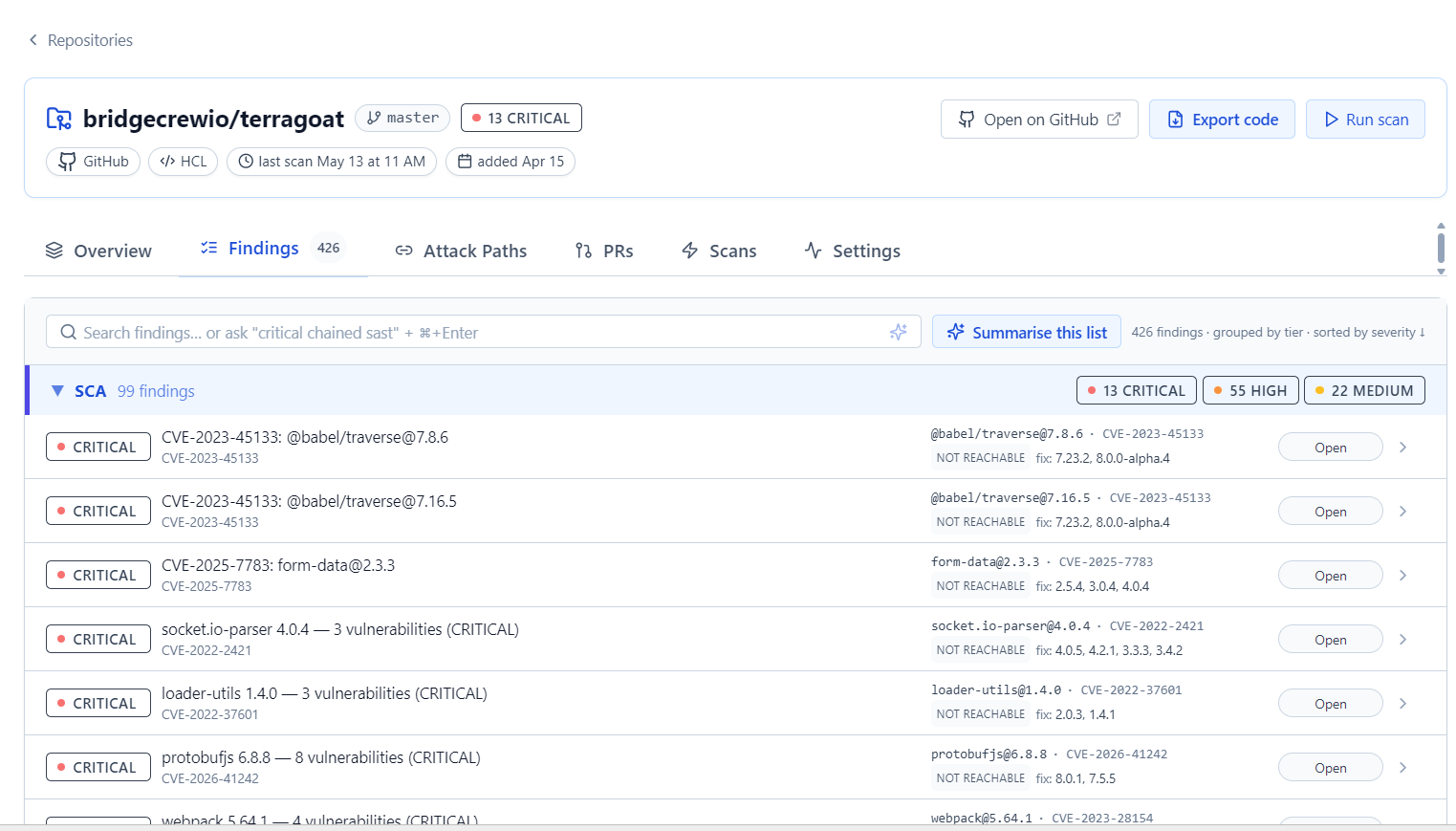Open finding CVE-2023-45133 @babel/traverse@7.16.5

click(309, 501)
